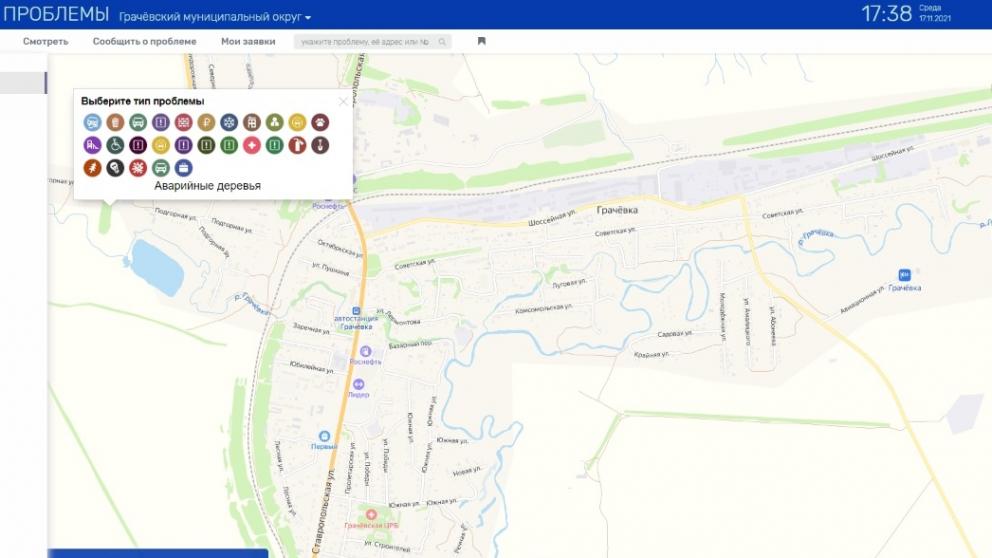Image resolution: width=992 pixels, height=558 pixels.
Task: Select the fire extinguisher problem icon
Action: (297, 145)
